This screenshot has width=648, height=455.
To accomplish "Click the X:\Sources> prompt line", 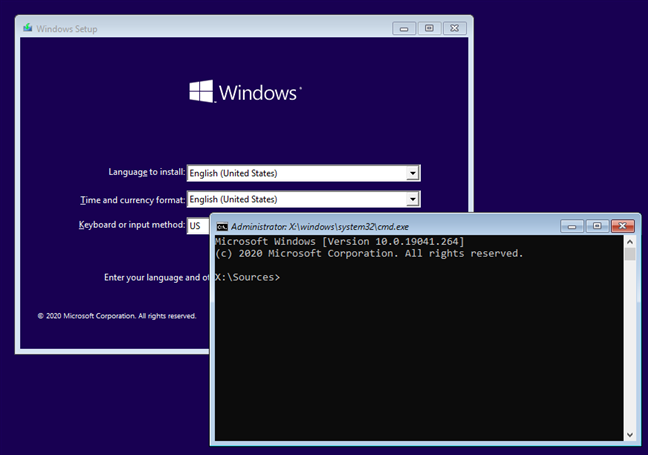I will tap(247, 277).
